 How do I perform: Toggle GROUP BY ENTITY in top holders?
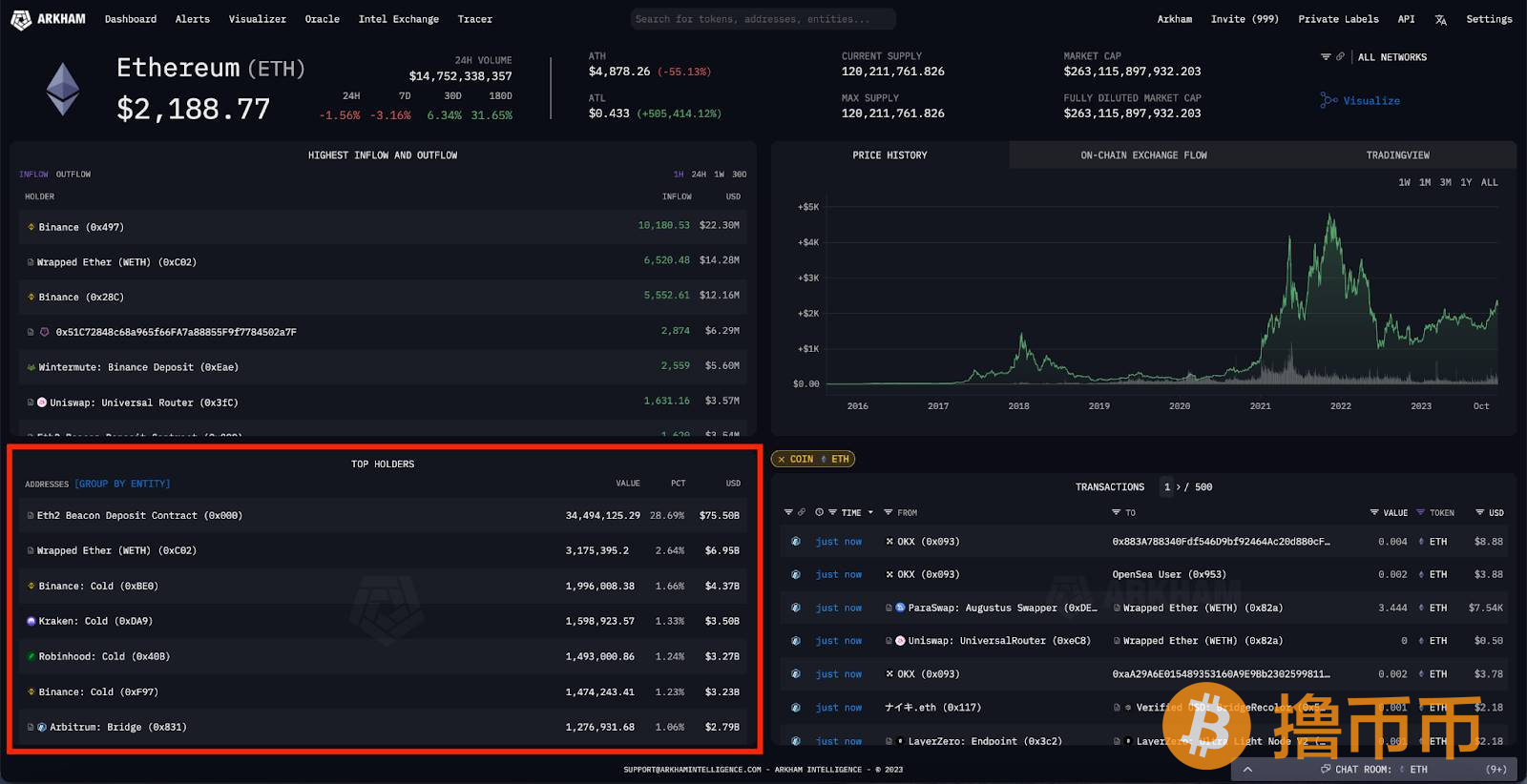point(122,484)
